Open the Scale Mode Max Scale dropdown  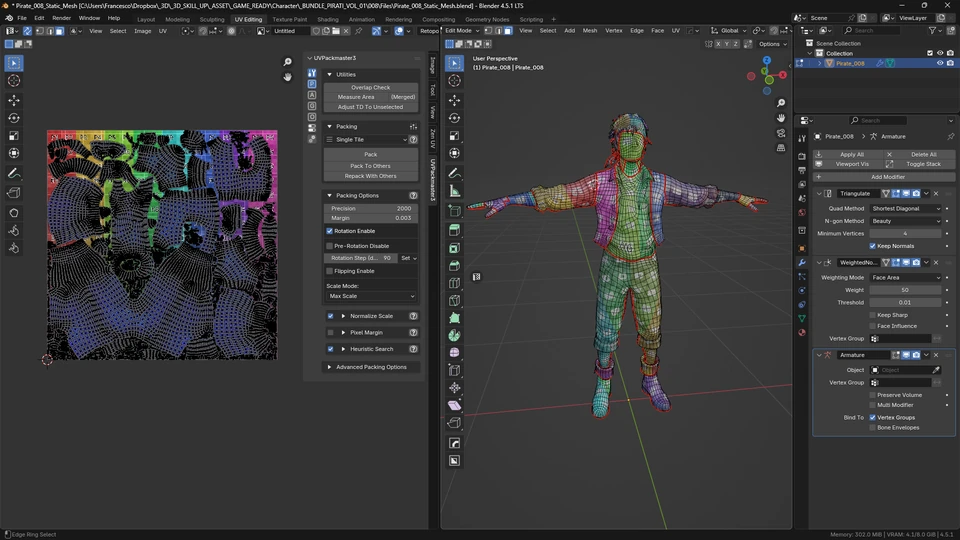click(x=371, y=296)
